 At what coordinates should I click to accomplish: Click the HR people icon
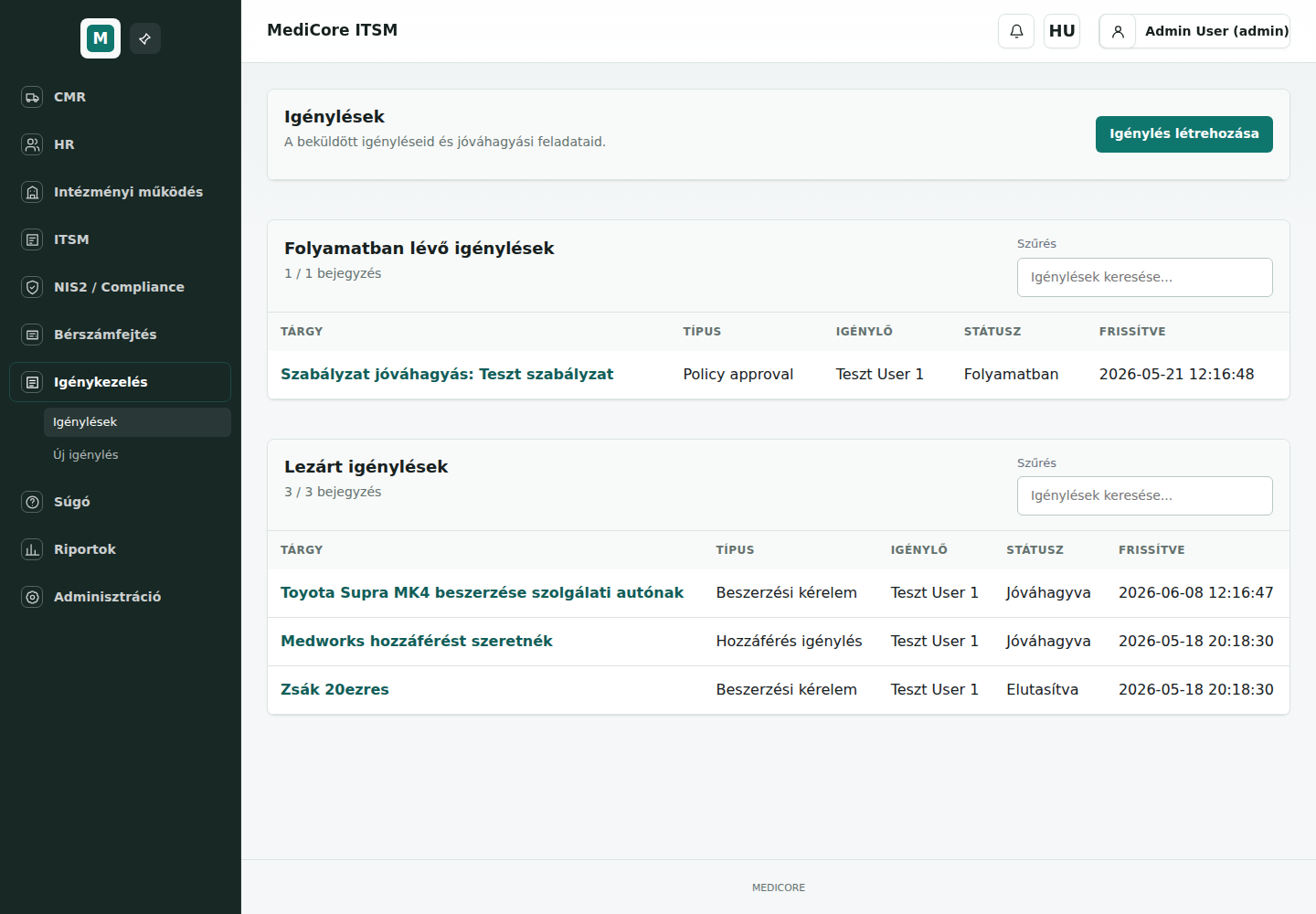click(x=32, y=144)
